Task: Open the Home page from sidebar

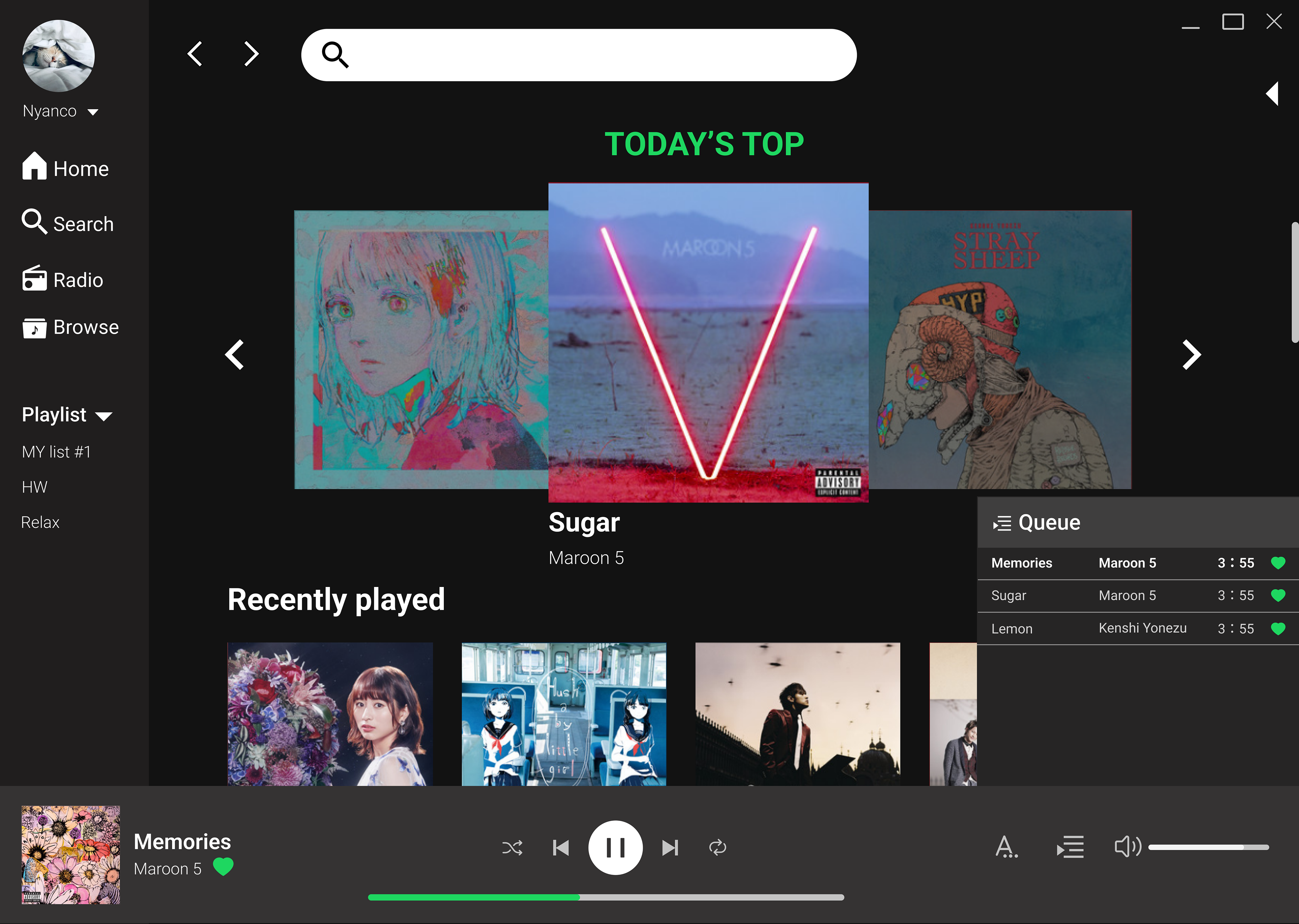Action: tap(65, 167)
